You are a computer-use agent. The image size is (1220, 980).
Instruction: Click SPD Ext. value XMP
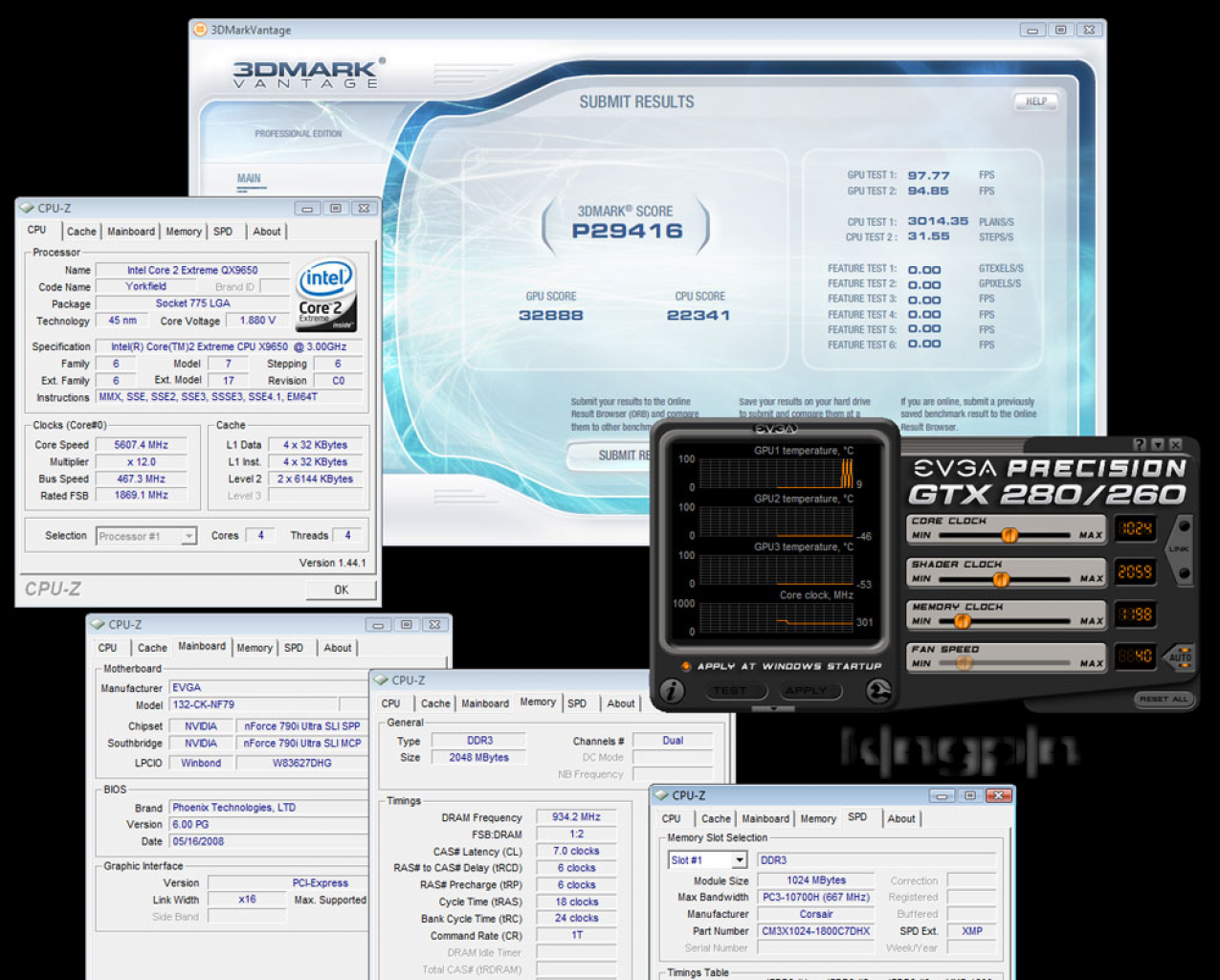pos(971,931)
